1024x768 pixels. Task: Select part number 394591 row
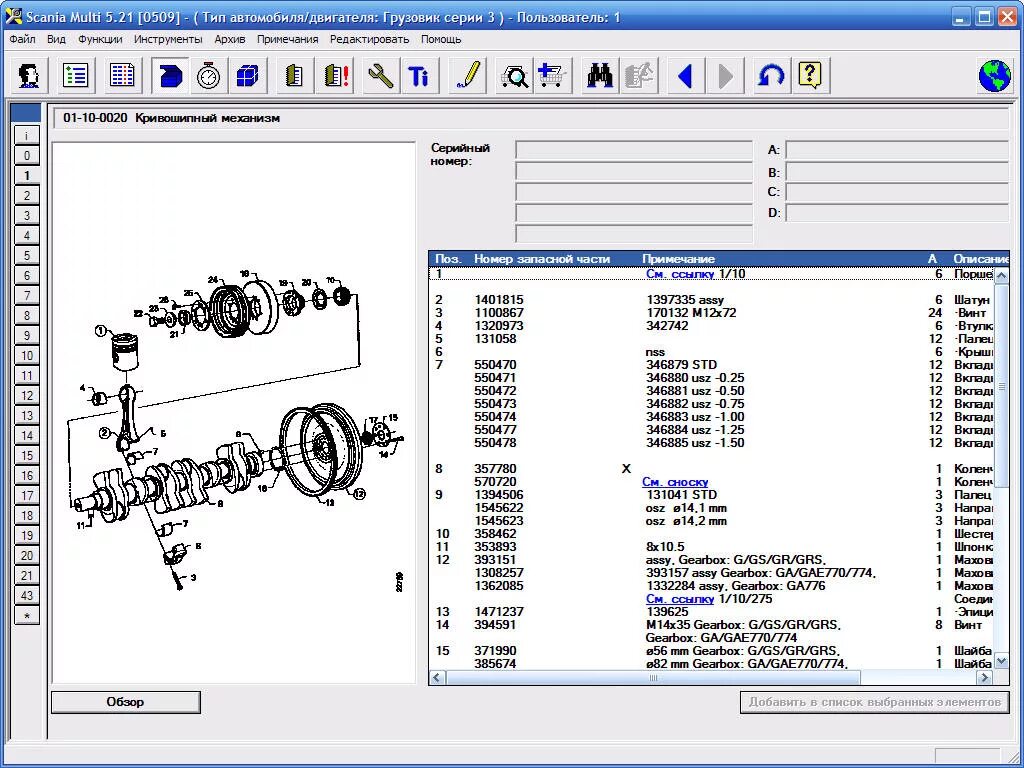[x=712, y=625]
